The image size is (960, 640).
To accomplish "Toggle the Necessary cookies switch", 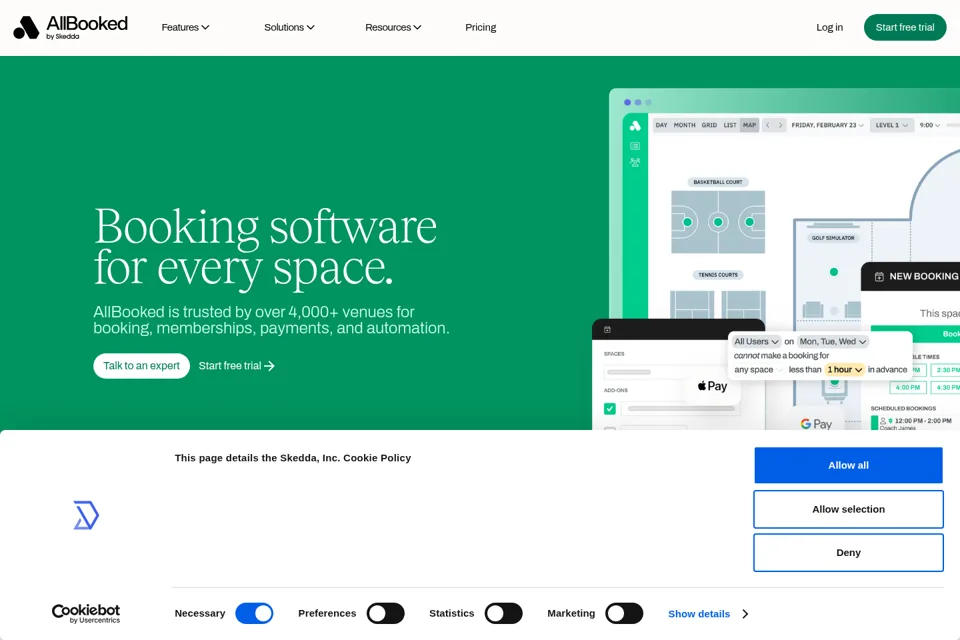I will click(x=255, y=613).
